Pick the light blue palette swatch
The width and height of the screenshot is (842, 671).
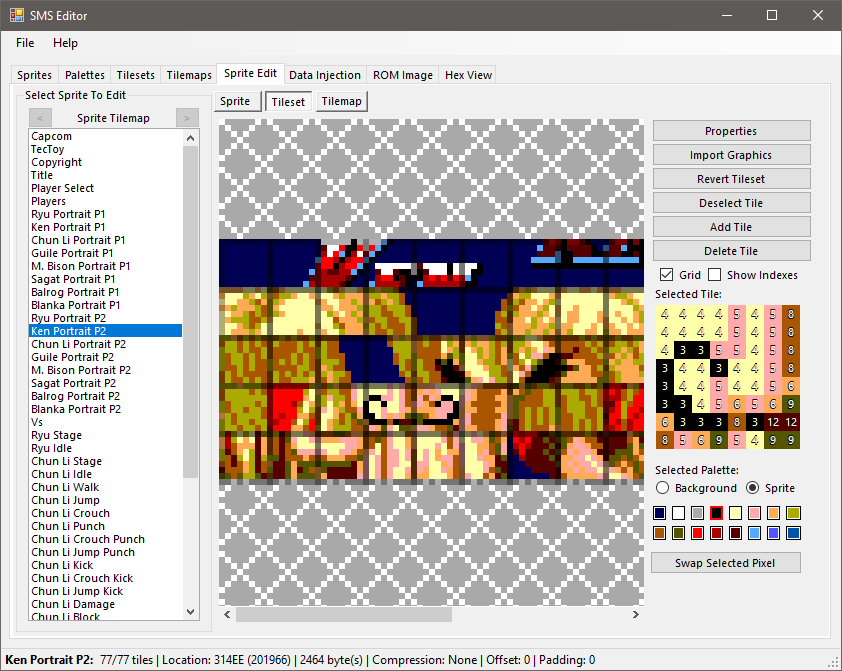pyautogui.click(x=754, y=533)
